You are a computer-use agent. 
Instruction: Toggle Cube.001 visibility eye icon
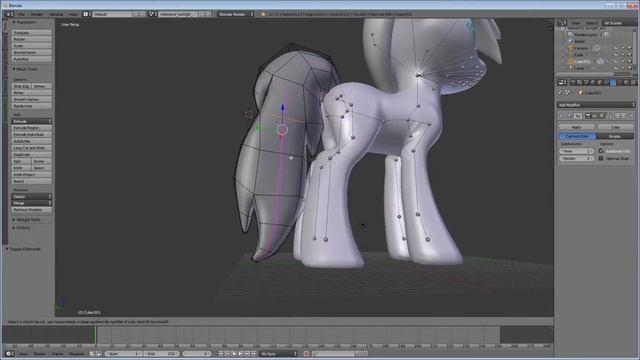[x=616, y=61]
